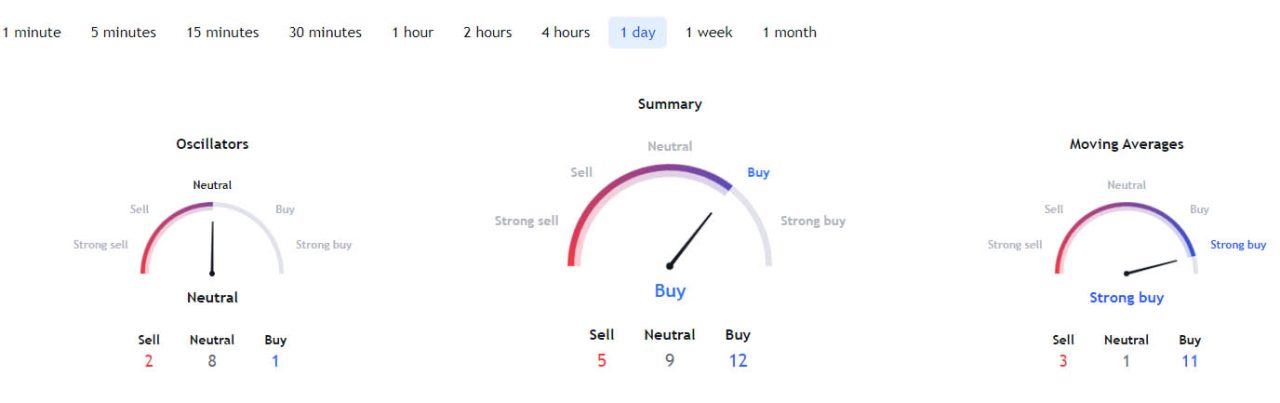Click the Summary heading

(670, 104)
